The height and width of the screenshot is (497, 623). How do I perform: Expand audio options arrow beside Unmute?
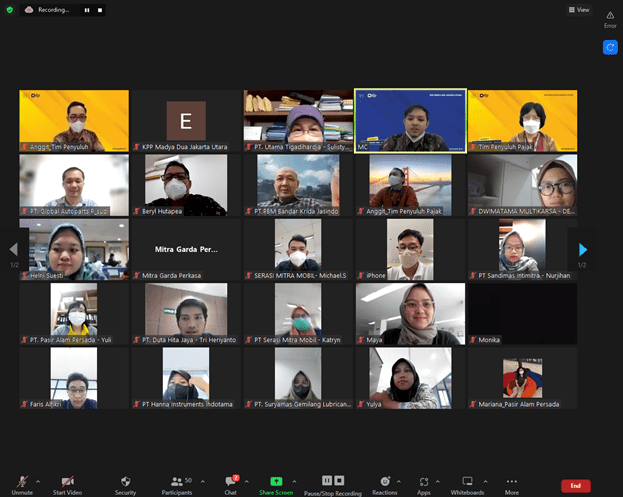(40, 479)
